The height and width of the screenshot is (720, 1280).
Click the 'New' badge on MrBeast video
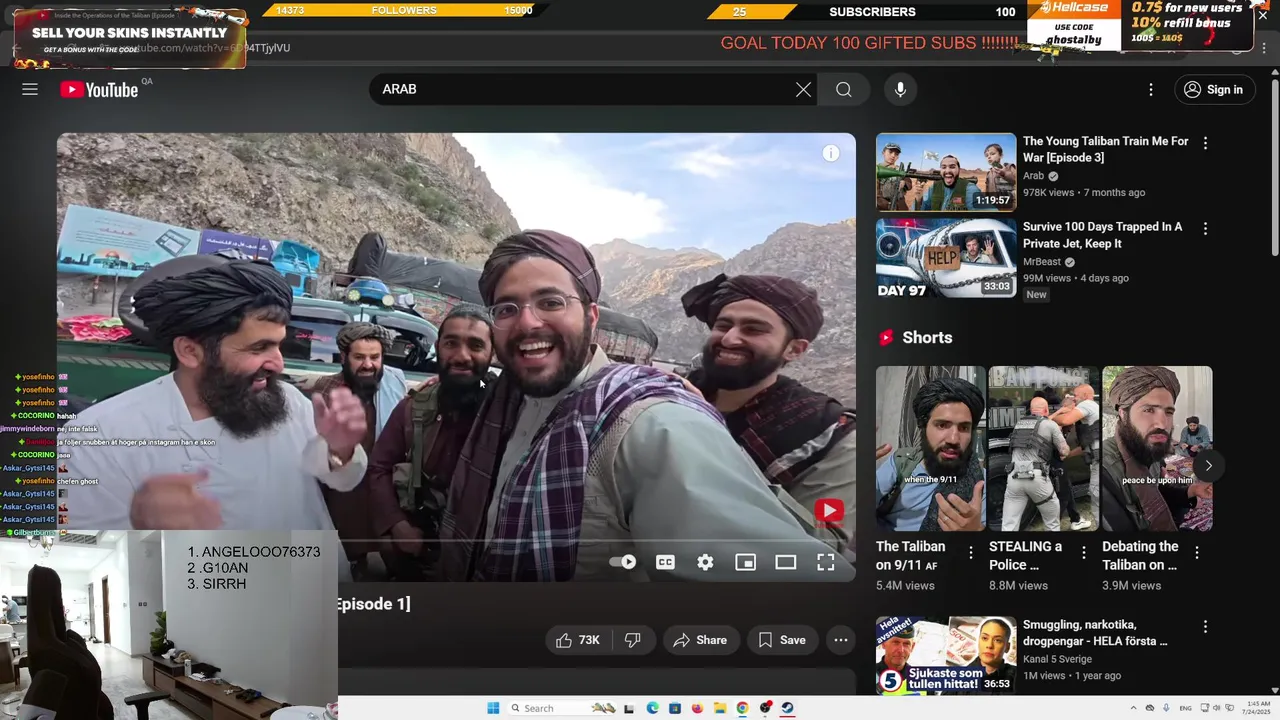(1036, 294)
